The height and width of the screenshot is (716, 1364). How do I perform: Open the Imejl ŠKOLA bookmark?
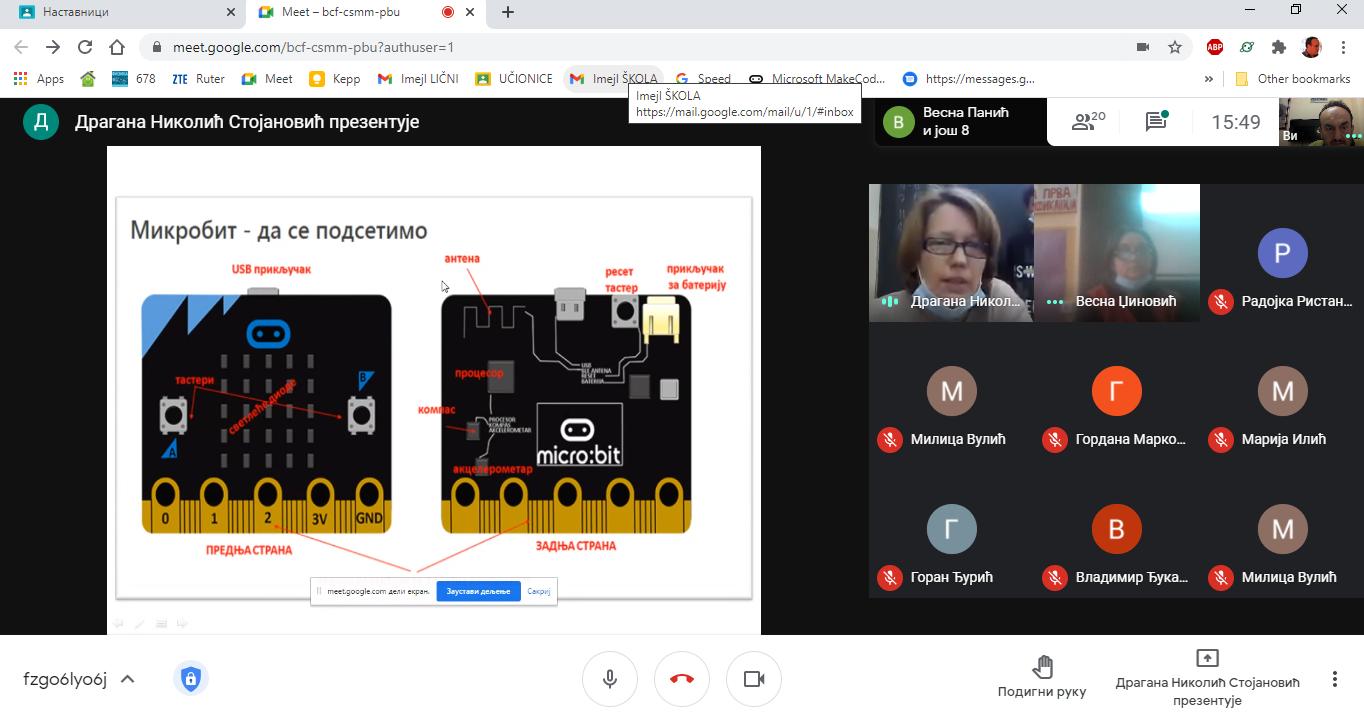tap(613, 79)
